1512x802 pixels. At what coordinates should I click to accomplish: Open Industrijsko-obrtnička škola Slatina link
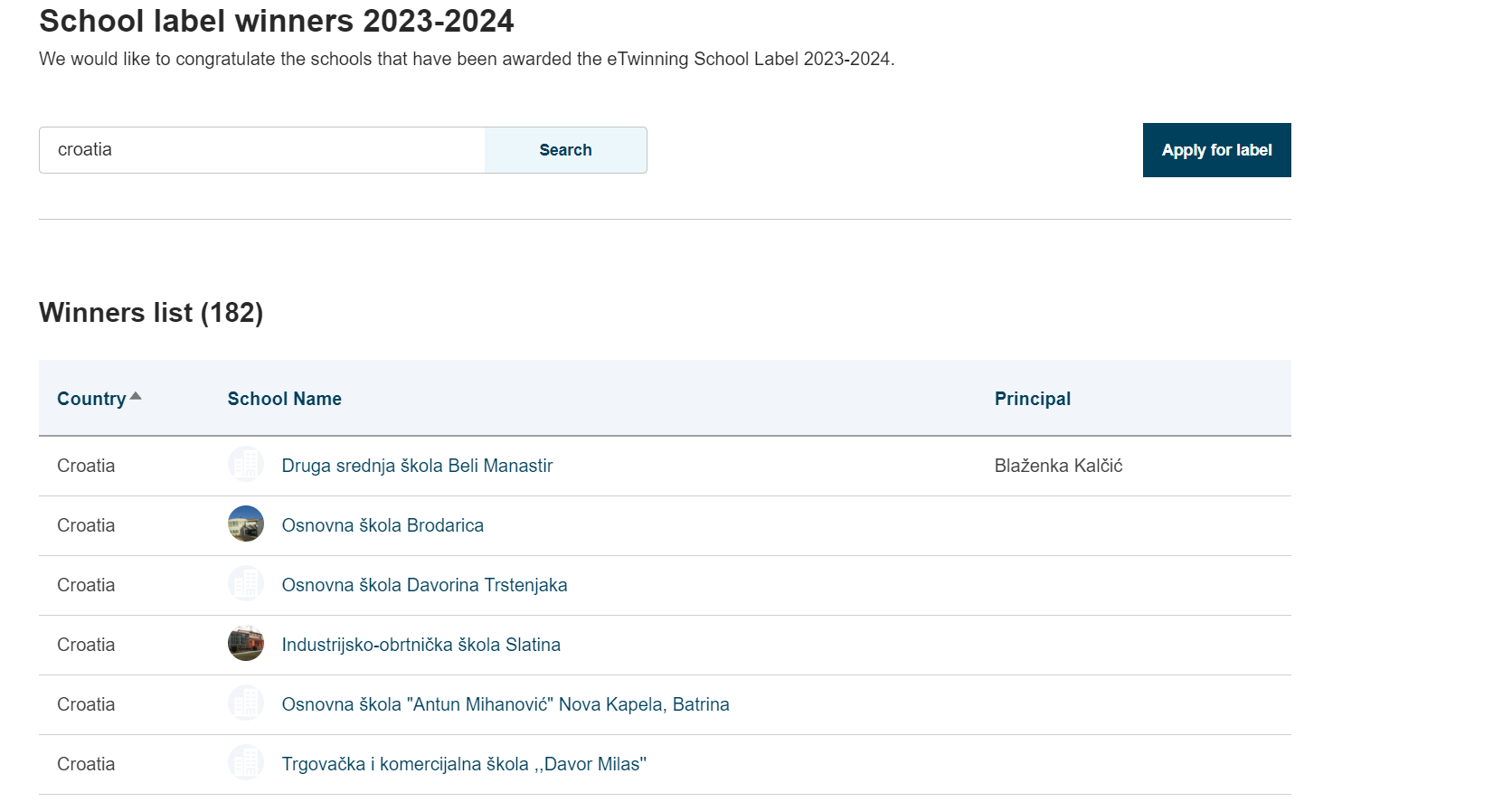[421, 645]
